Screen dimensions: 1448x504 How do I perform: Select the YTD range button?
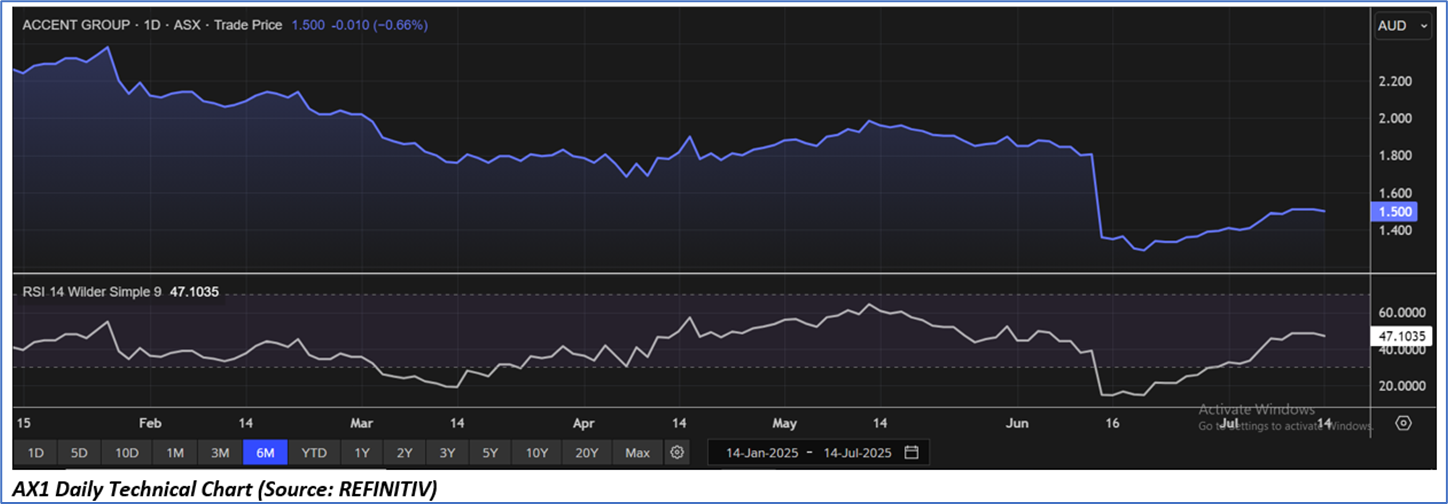314,453
